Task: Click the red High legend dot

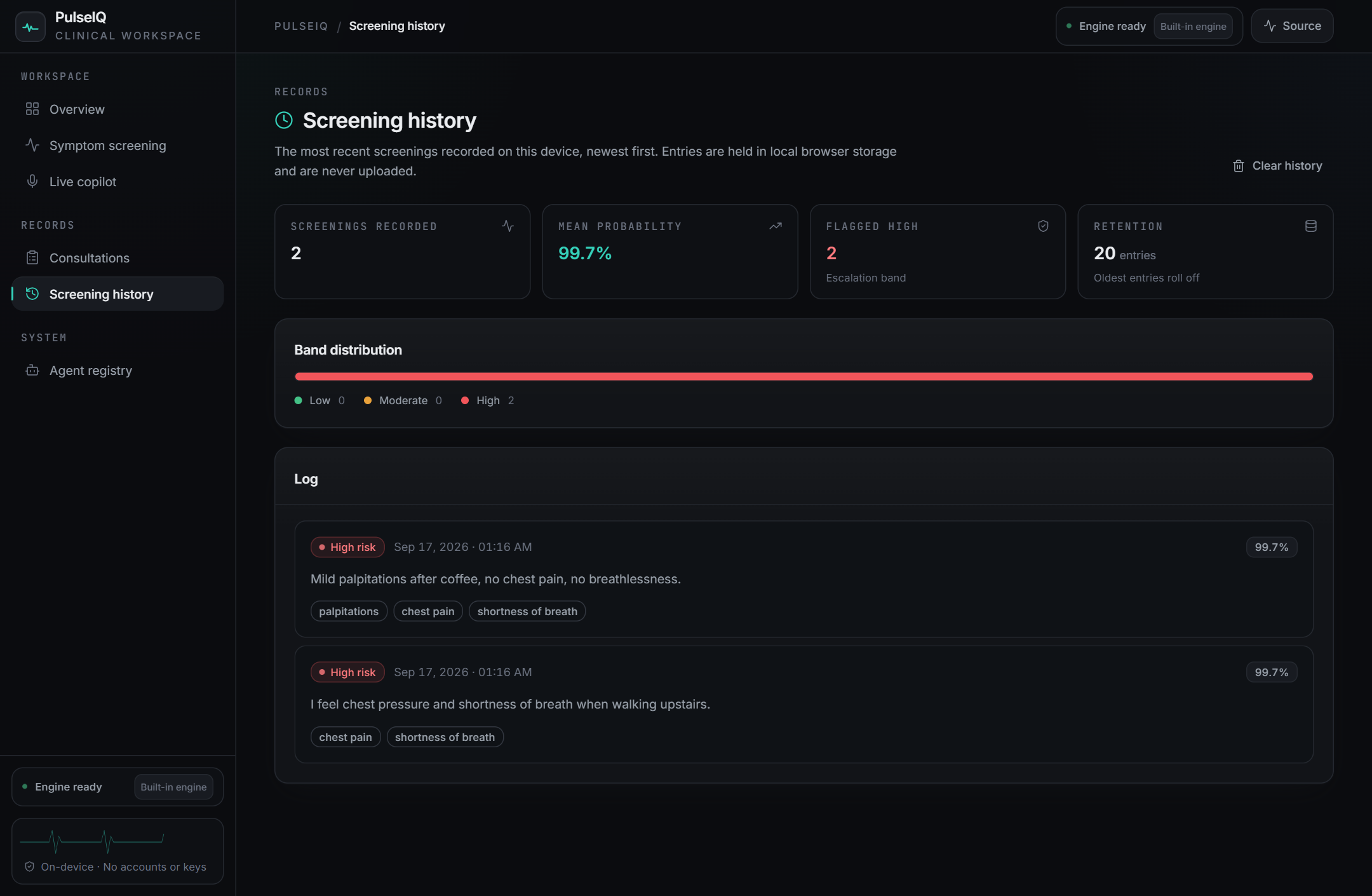Action: pyautogui.click(x=465, y=400)
